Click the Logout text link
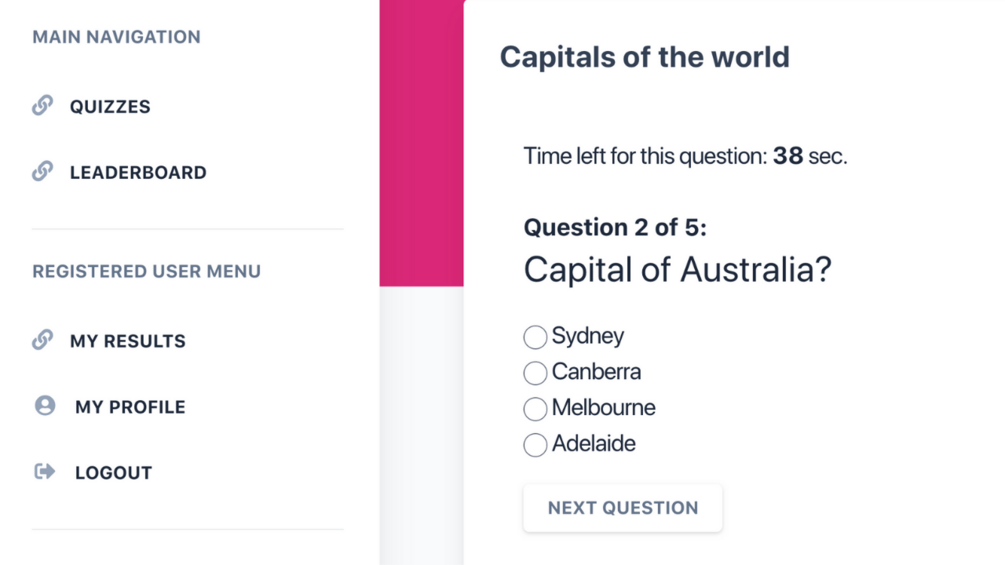Screen dimensions: 1005x565 pyautogui.click(x=113, y=473)
